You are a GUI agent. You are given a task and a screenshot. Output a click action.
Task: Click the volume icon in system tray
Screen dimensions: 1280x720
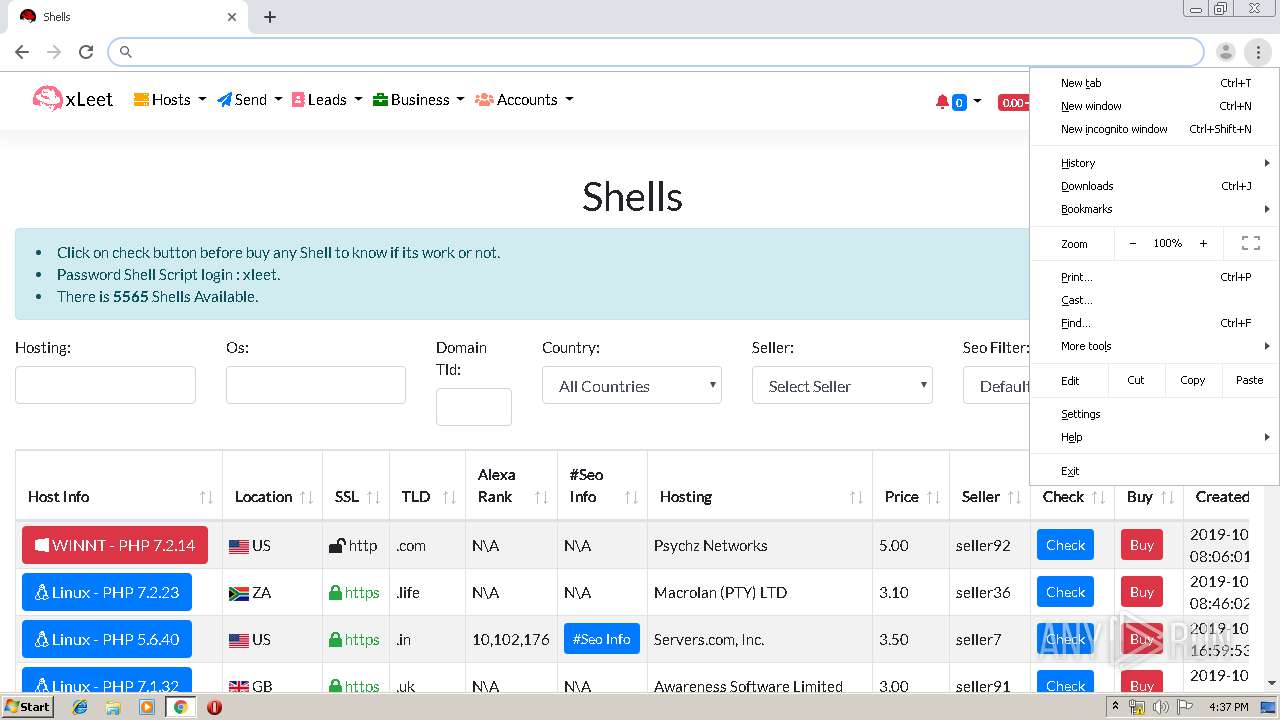(1161, 707)
